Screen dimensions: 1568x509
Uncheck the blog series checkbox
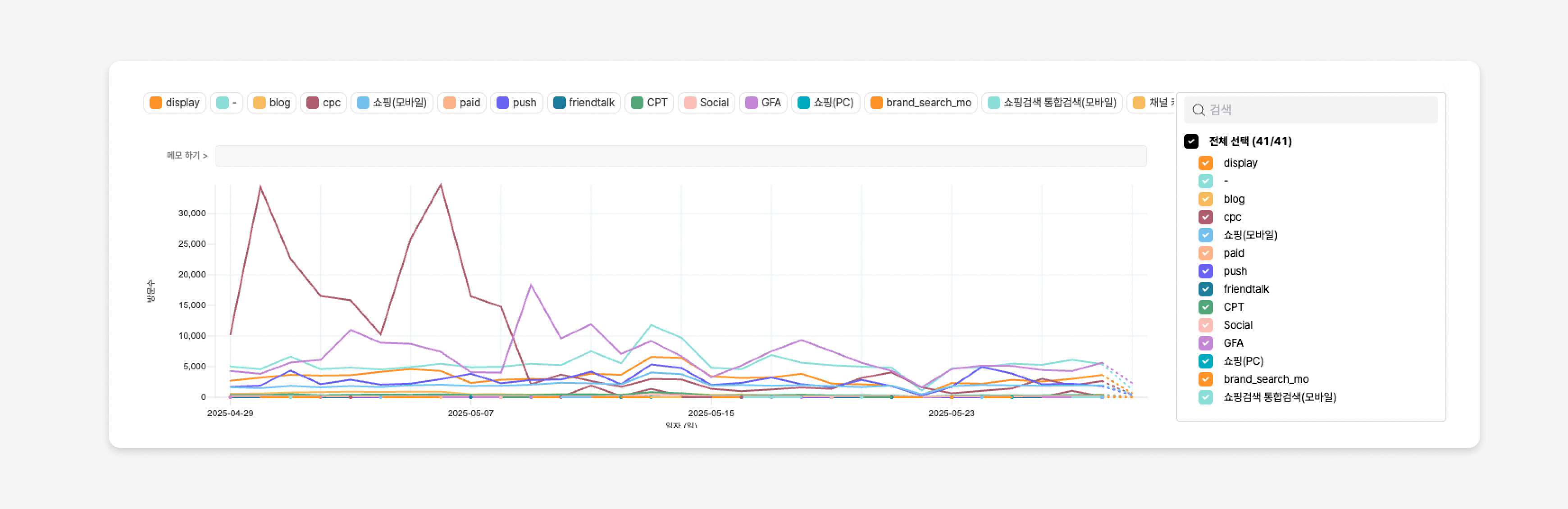tap(1205, 199)
